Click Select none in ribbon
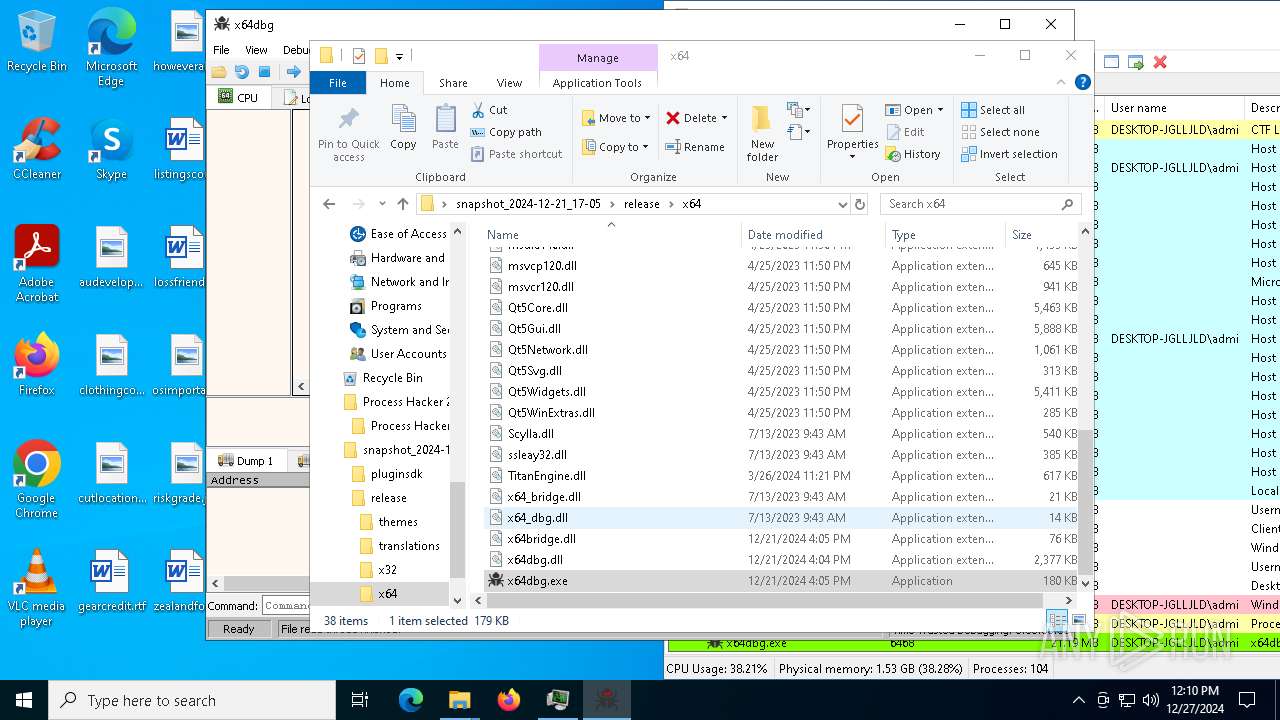The height and width of the screenshot is (720, 1280). click(x=1000, y=132)
